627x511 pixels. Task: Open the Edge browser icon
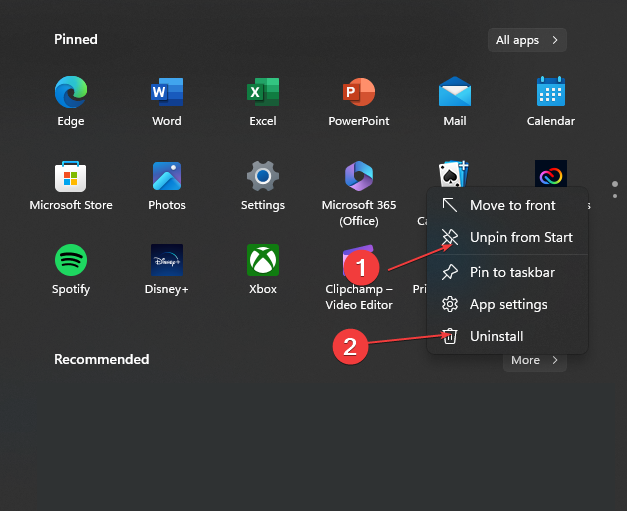71,93
